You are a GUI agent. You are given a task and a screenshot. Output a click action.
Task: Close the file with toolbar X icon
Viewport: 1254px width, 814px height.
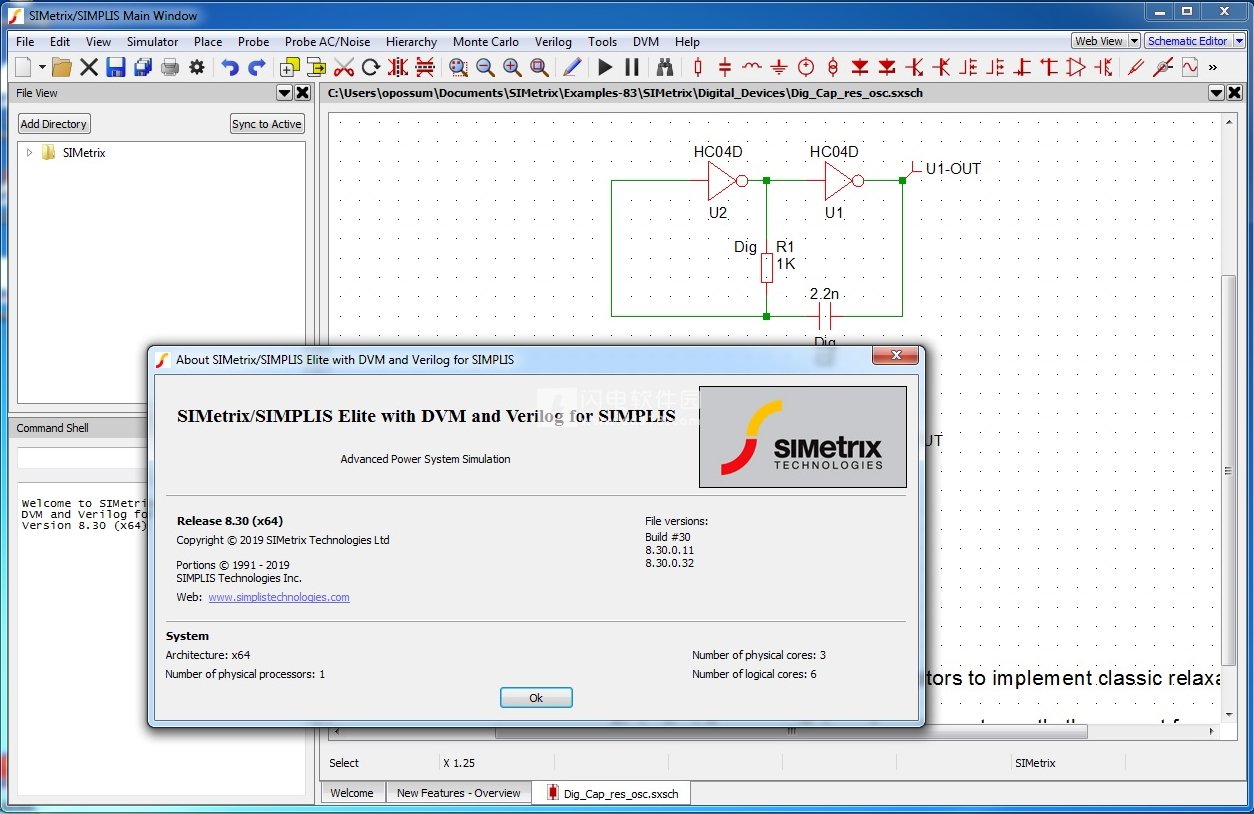tap(89, 67)
